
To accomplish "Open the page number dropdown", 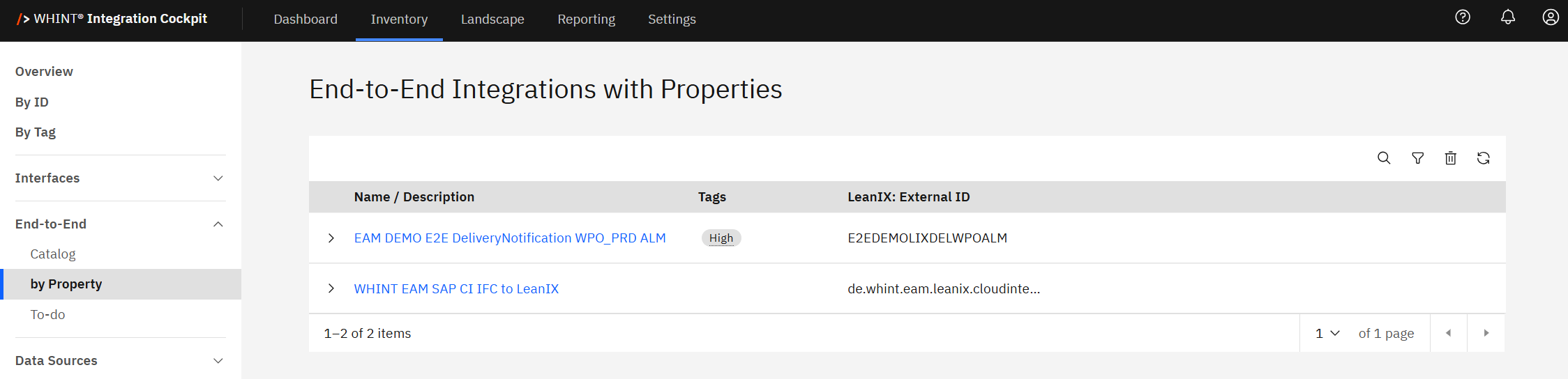I will 1327,333.
